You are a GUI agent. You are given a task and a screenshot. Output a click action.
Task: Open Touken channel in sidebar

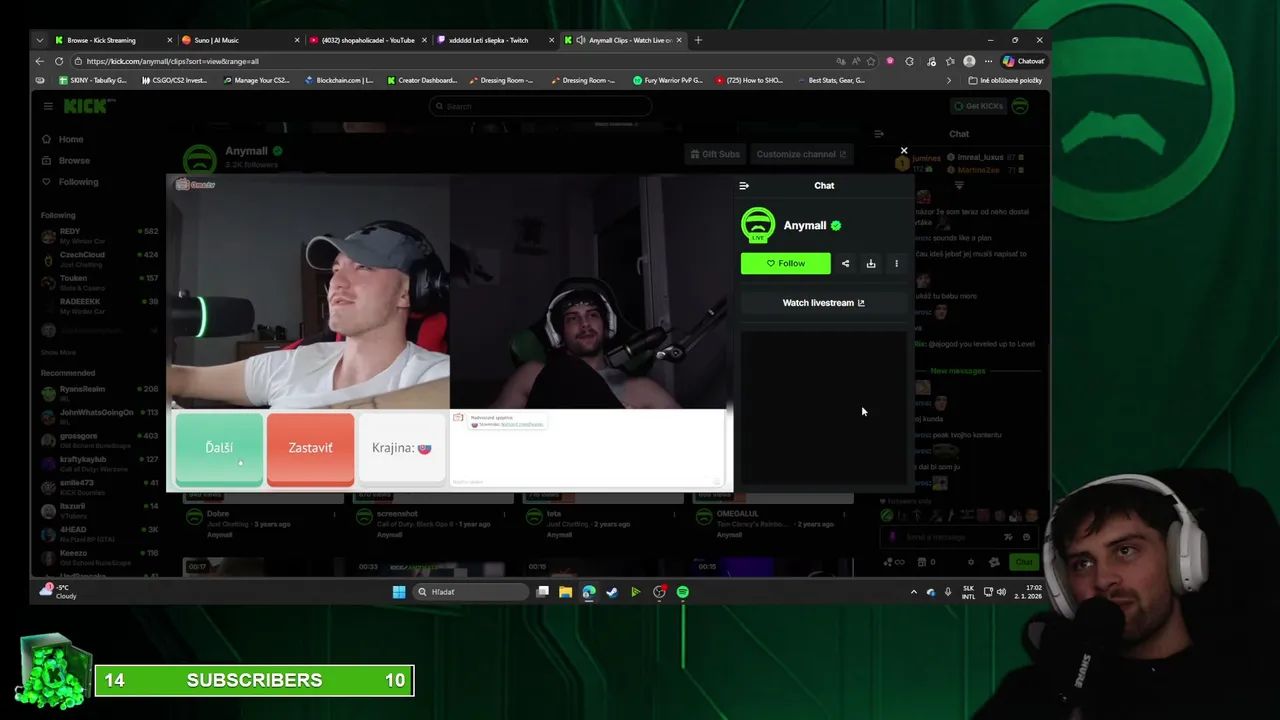pyautogui.click(x=99, y=282)
